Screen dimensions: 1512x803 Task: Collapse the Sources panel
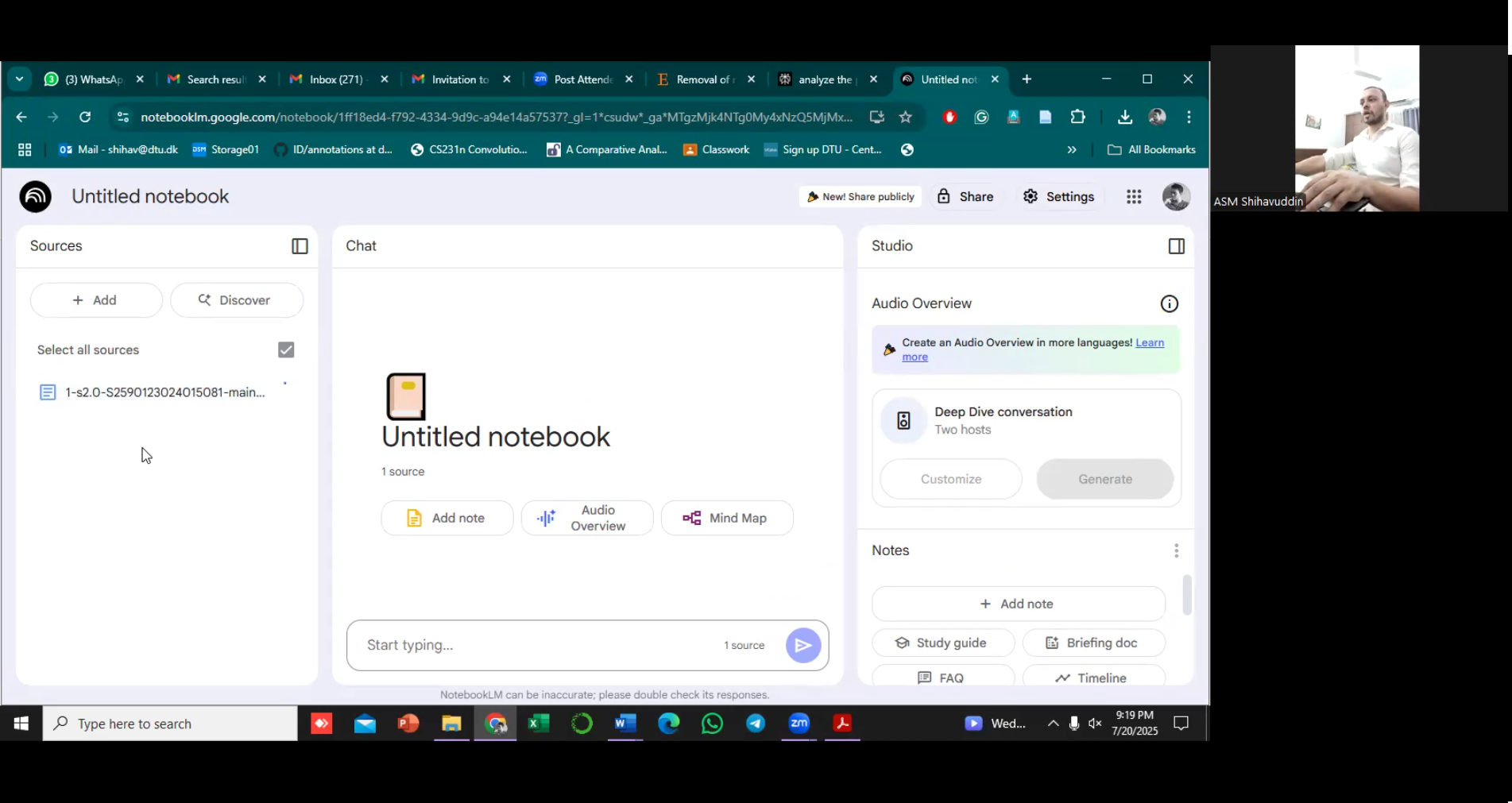click(300, 246)
